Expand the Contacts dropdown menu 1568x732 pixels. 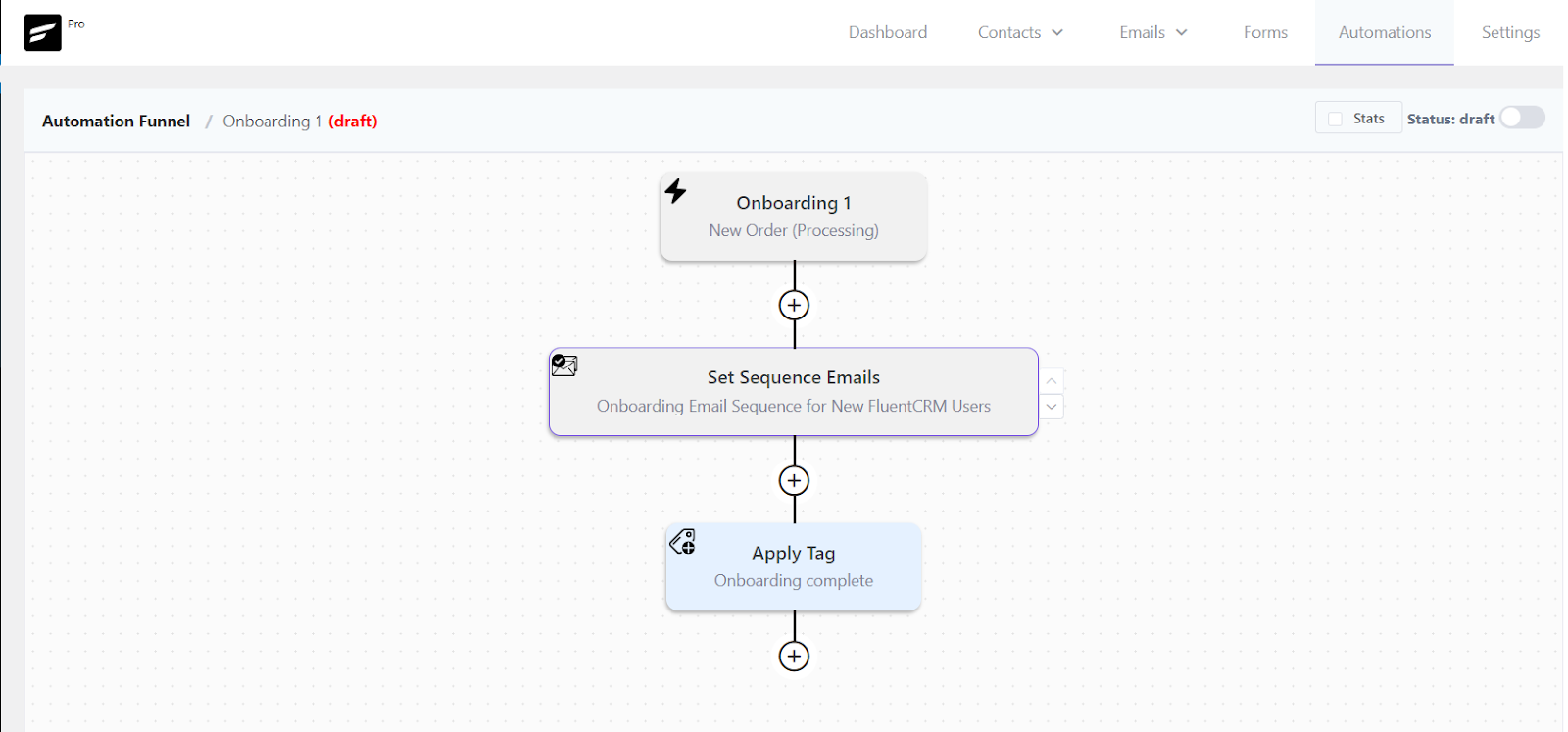point(1020,32)
